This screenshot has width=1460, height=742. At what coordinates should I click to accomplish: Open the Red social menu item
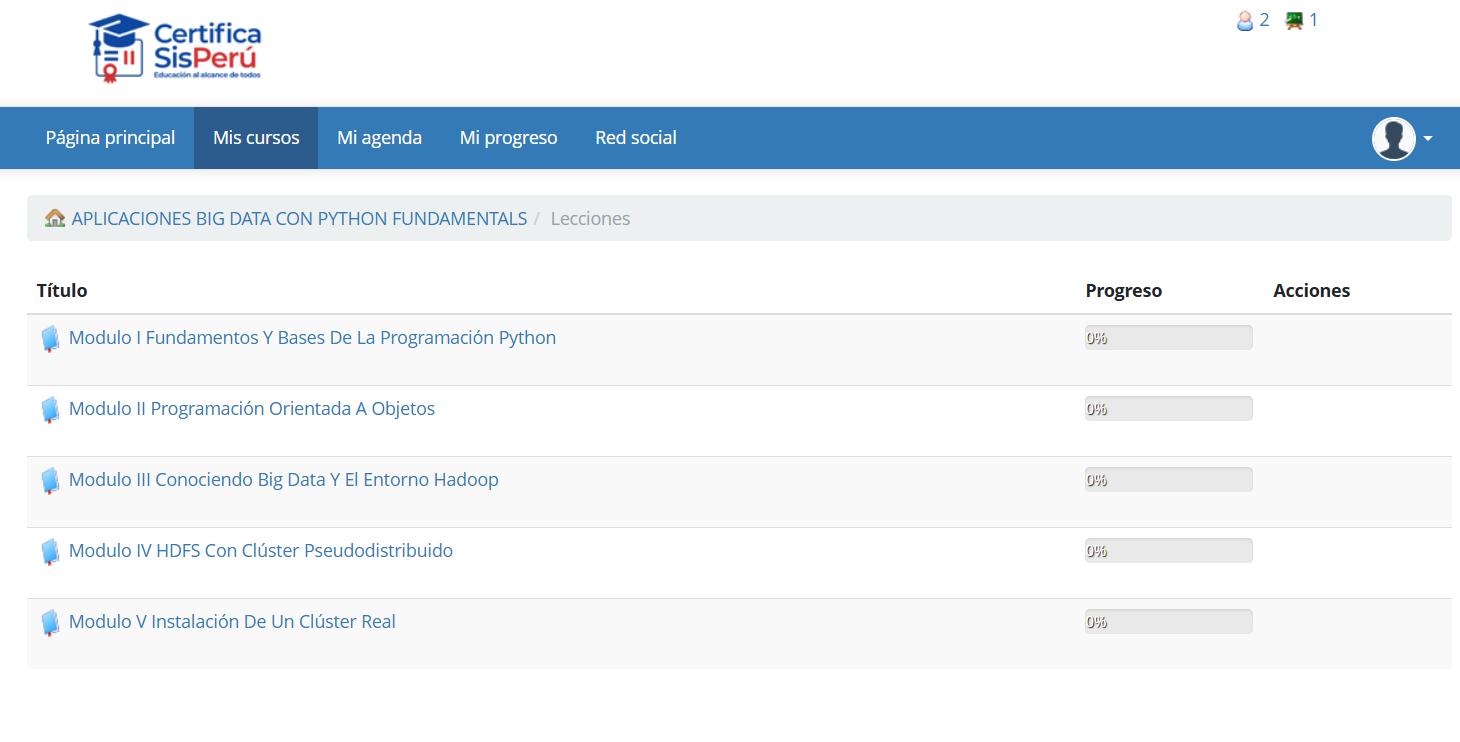tap(636, 138)
